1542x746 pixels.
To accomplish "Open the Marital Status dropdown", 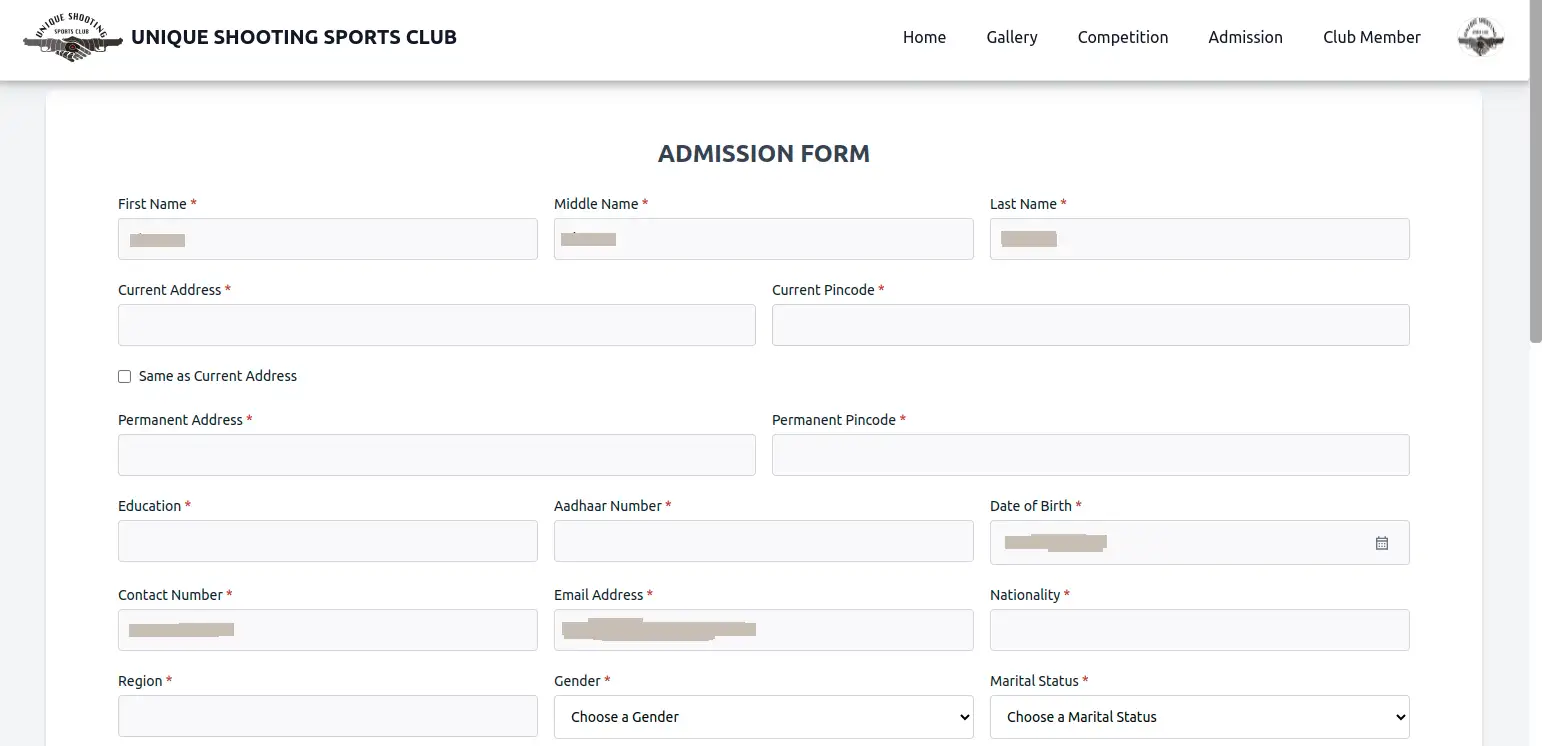I will [1199, 717].
